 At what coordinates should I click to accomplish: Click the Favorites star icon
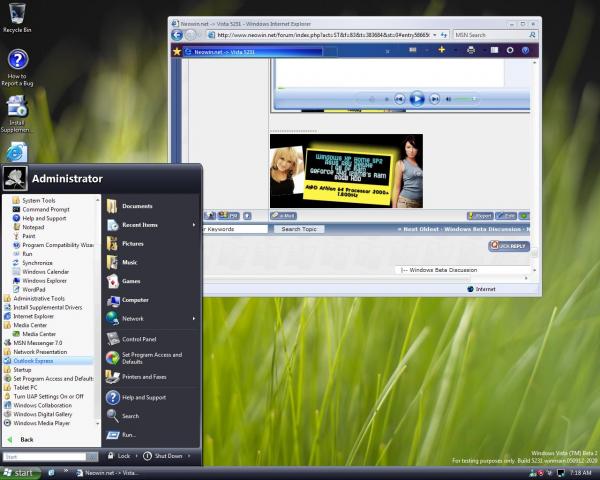pyautogui.click(x=177, y=50)
